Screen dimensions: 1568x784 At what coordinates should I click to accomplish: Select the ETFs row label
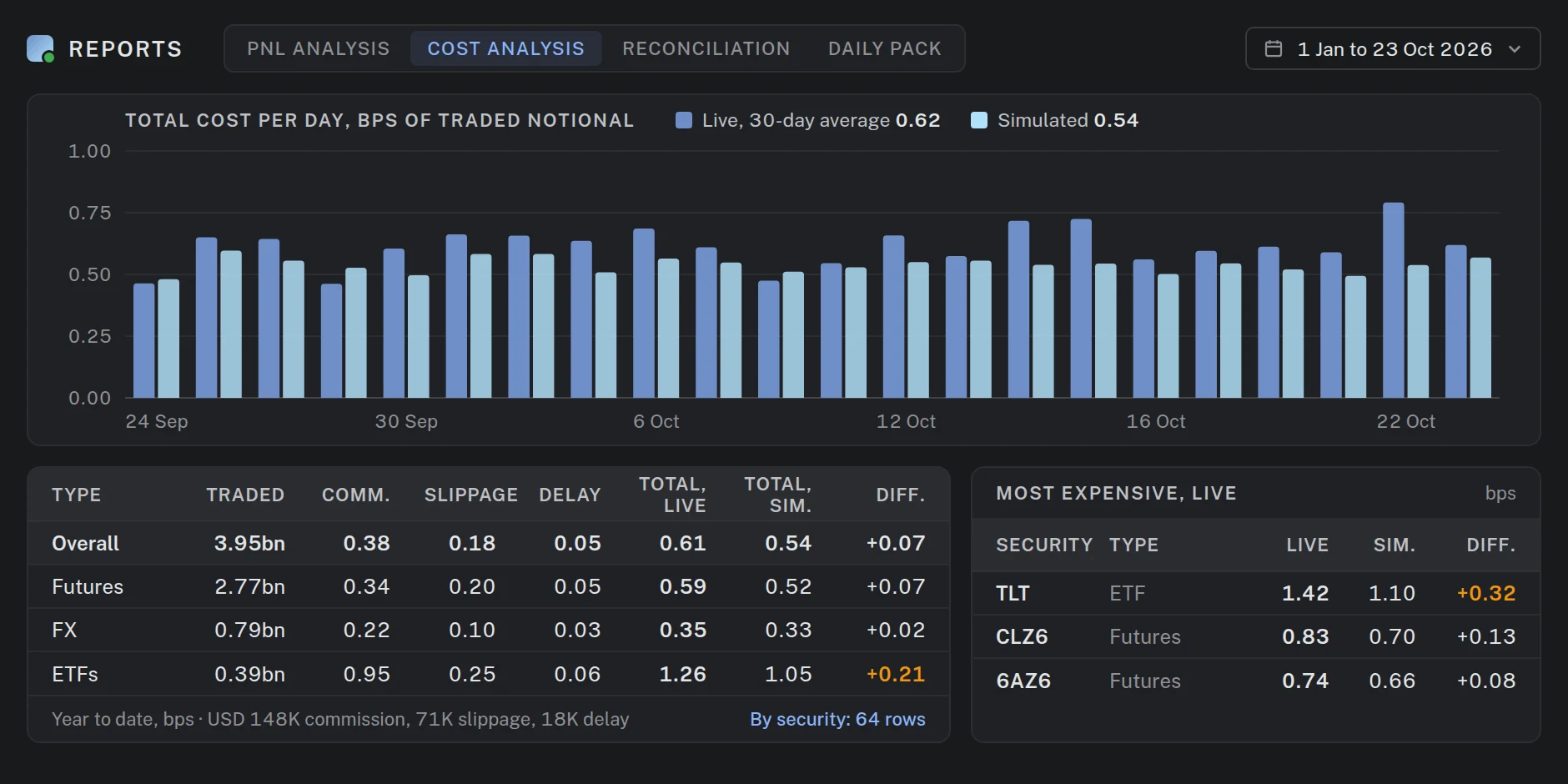(x=75, y=674)
